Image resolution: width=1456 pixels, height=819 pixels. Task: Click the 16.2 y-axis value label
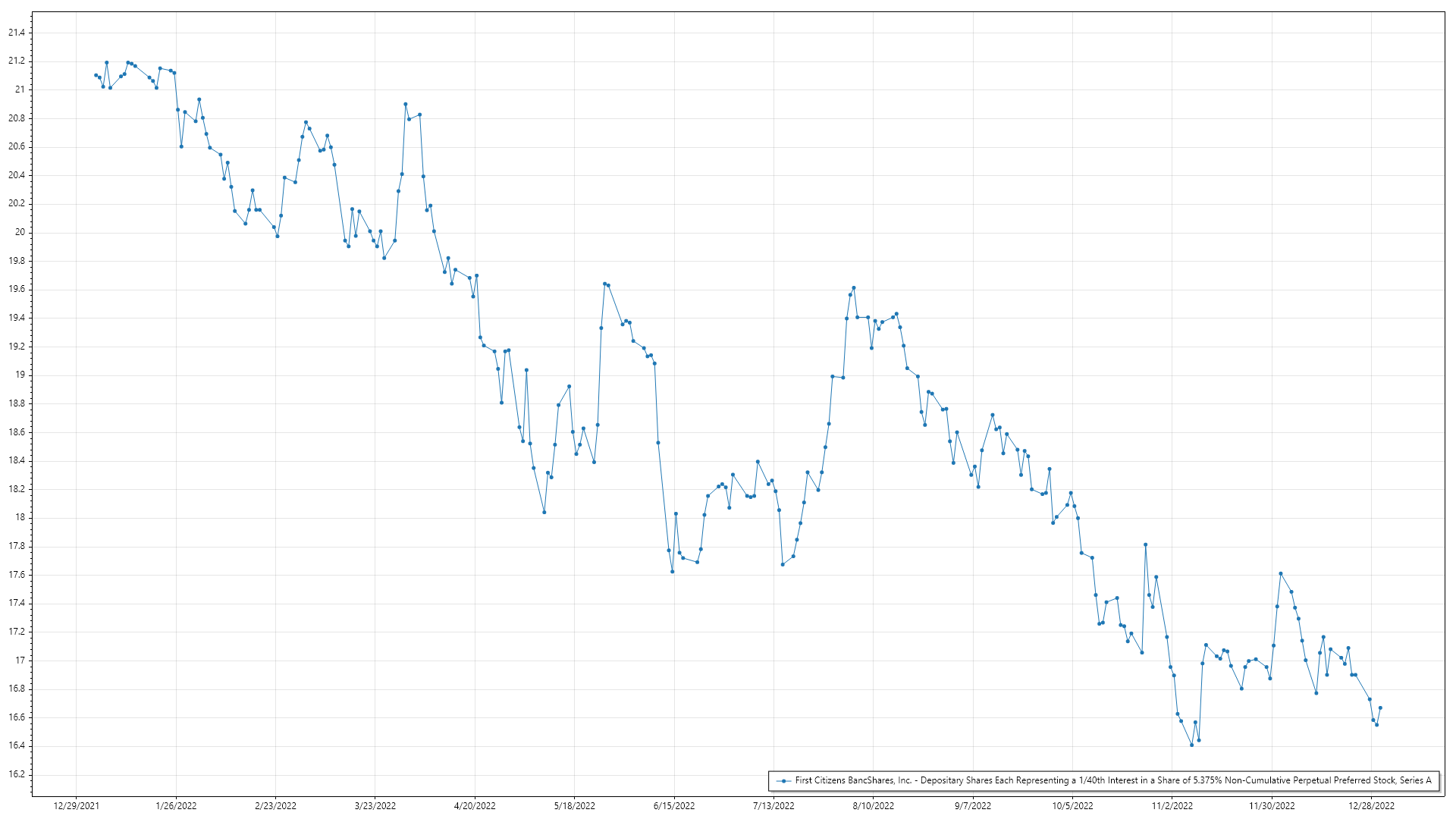tap(17, 774)
